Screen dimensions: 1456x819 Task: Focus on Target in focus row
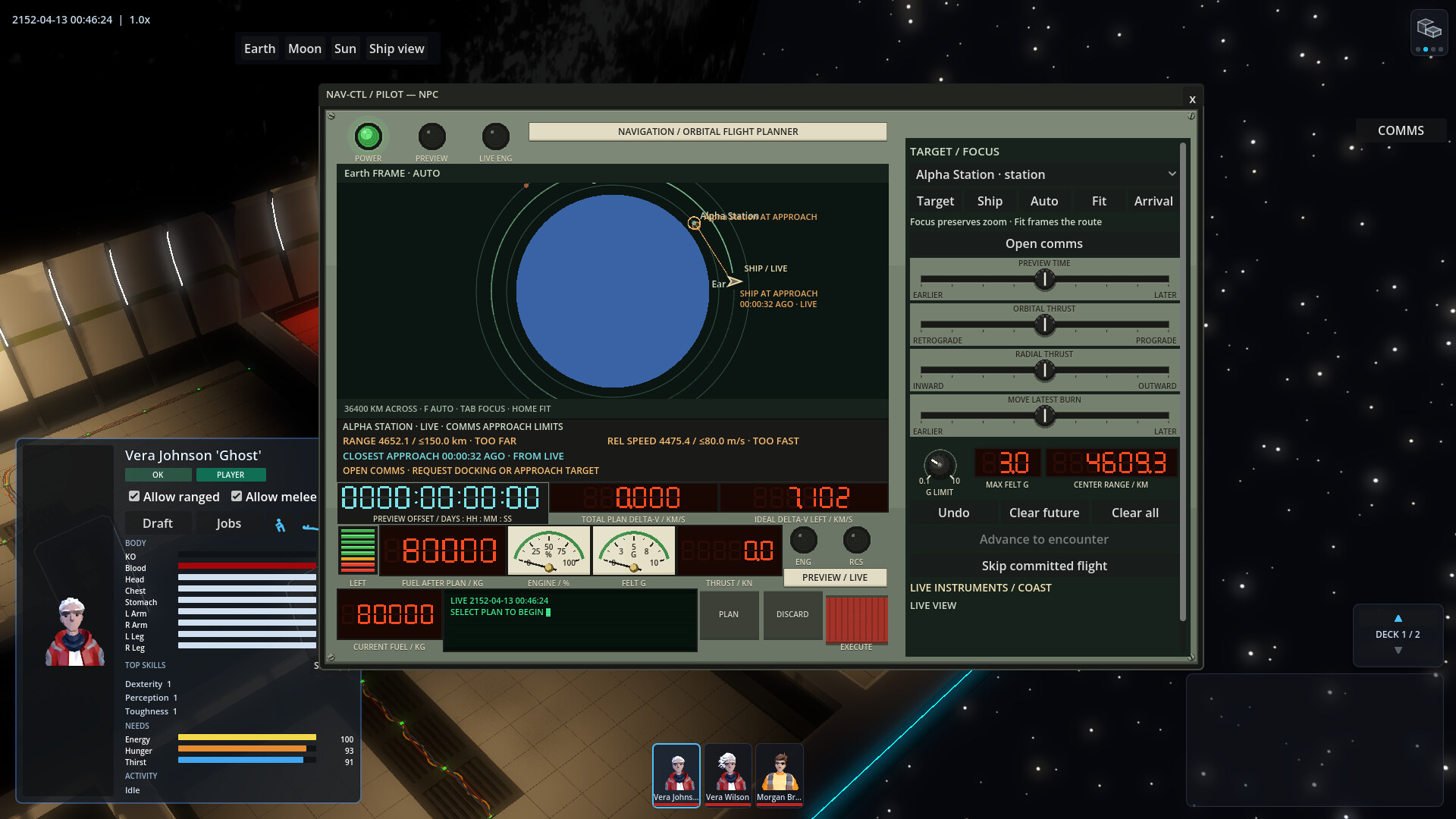click(935, 201)
